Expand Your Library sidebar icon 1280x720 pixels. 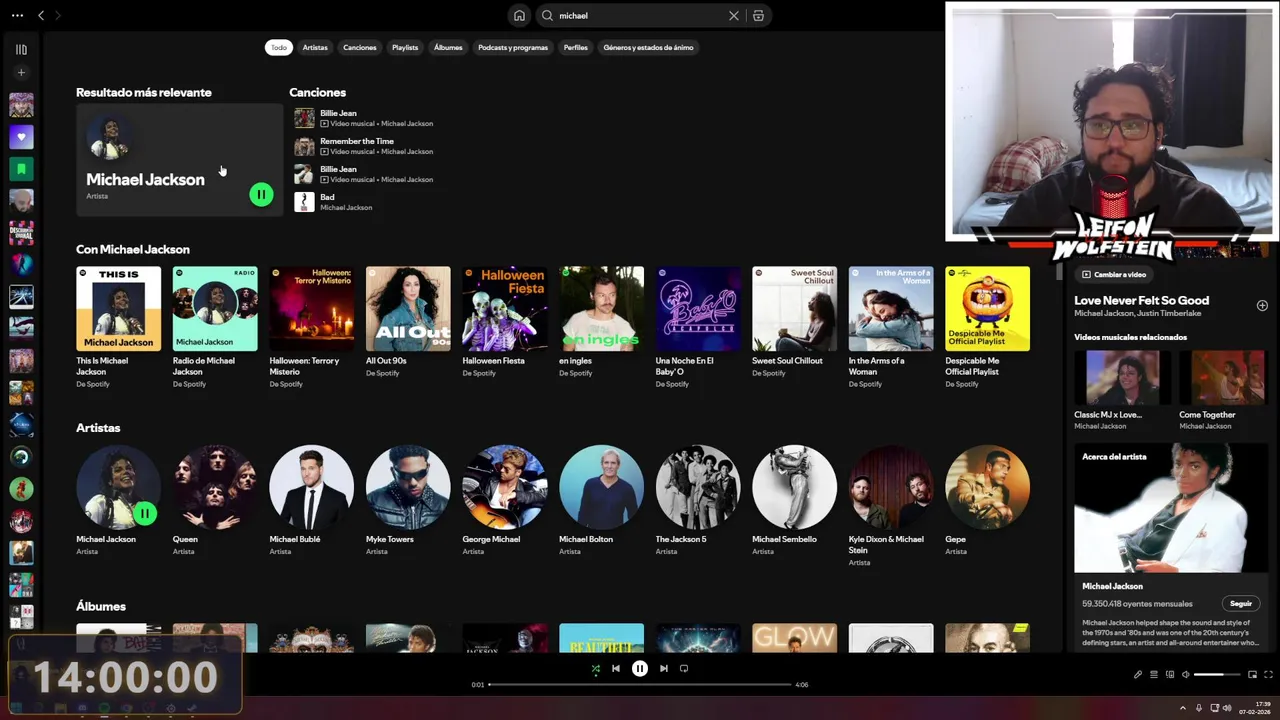21,49
